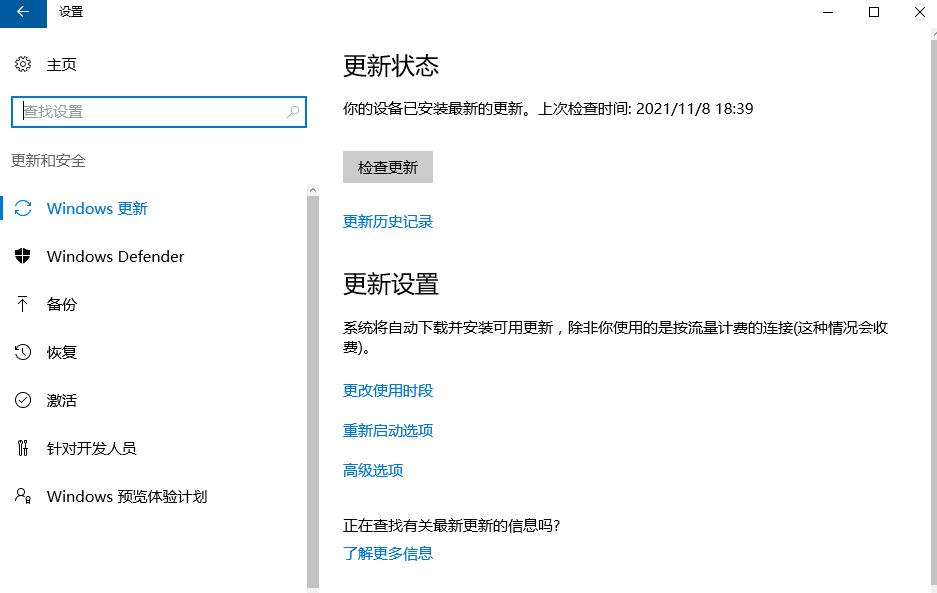
Task: Click the 检查更新 button
Action: coord(388,167)
